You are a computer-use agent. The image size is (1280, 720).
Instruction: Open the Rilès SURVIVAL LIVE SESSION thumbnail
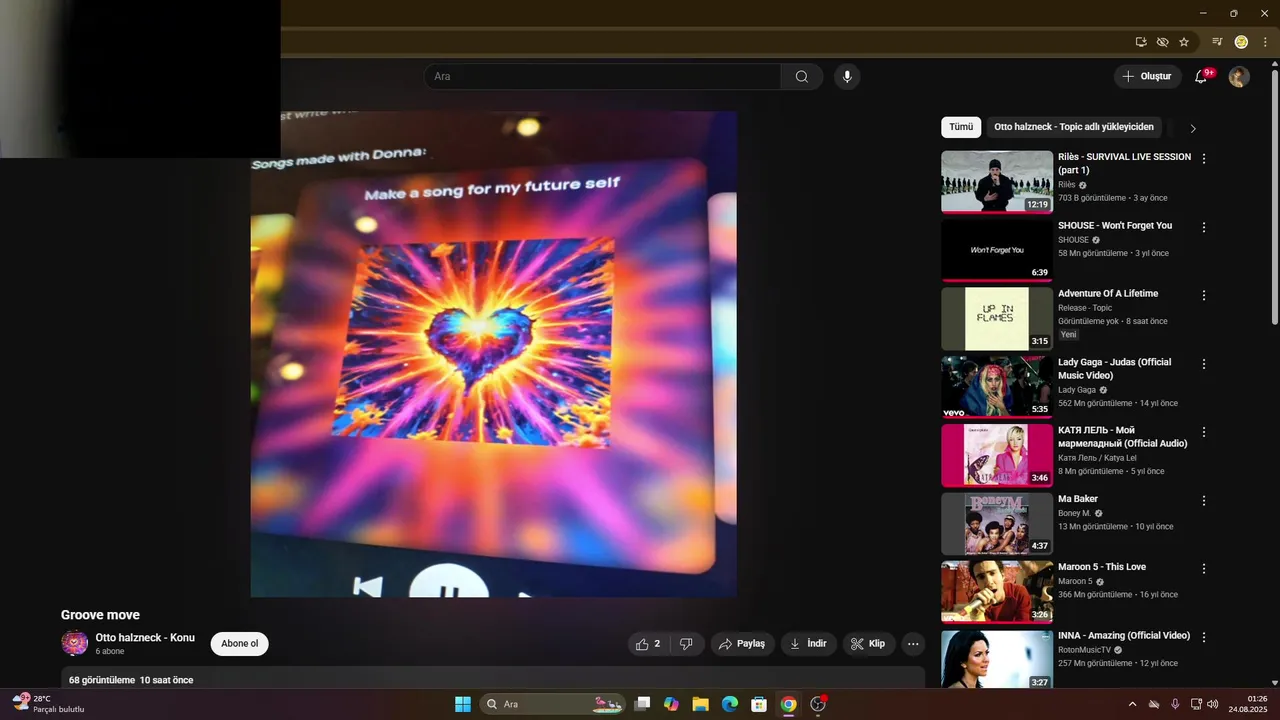pyautogui.click(x=997, y=182)
